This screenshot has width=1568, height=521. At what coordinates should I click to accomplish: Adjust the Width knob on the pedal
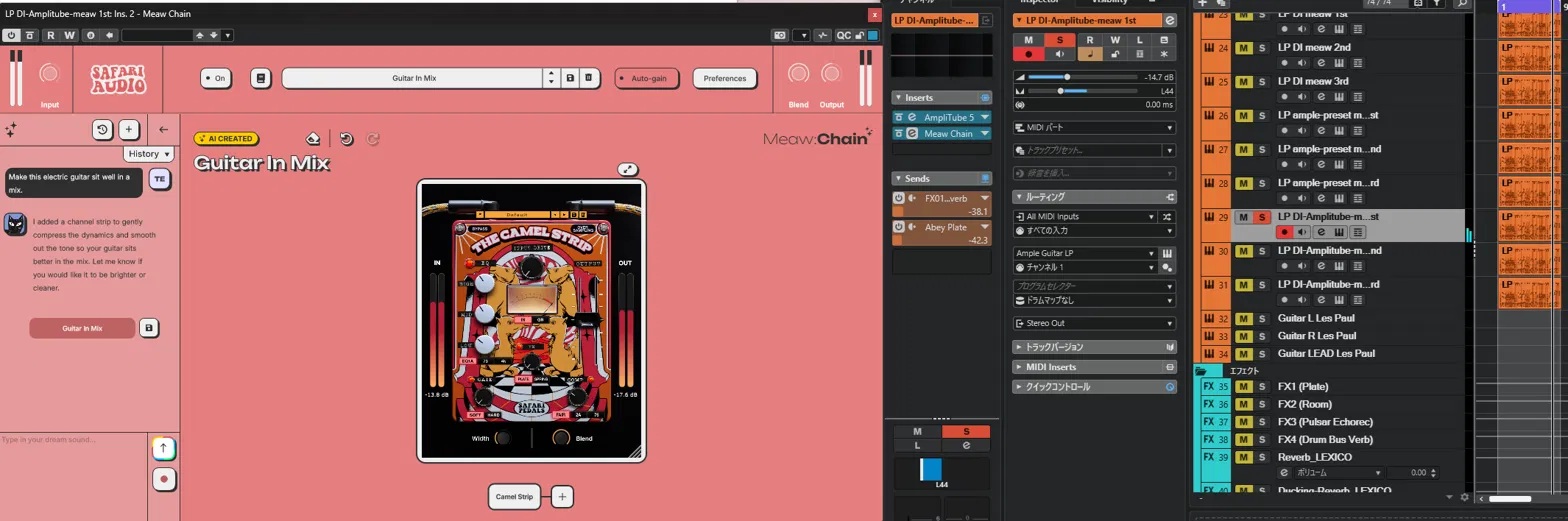coord(502,438)
